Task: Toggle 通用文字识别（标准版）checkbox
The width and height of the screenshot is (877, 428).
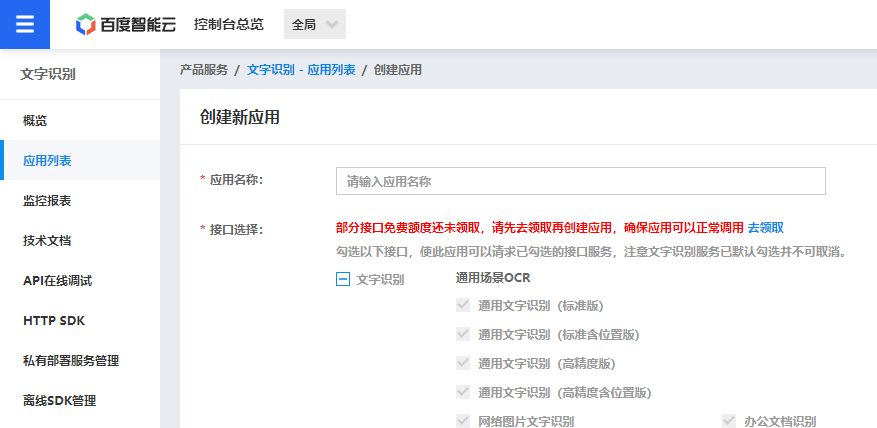Action: pyautogui.click(x=463, y=305)
